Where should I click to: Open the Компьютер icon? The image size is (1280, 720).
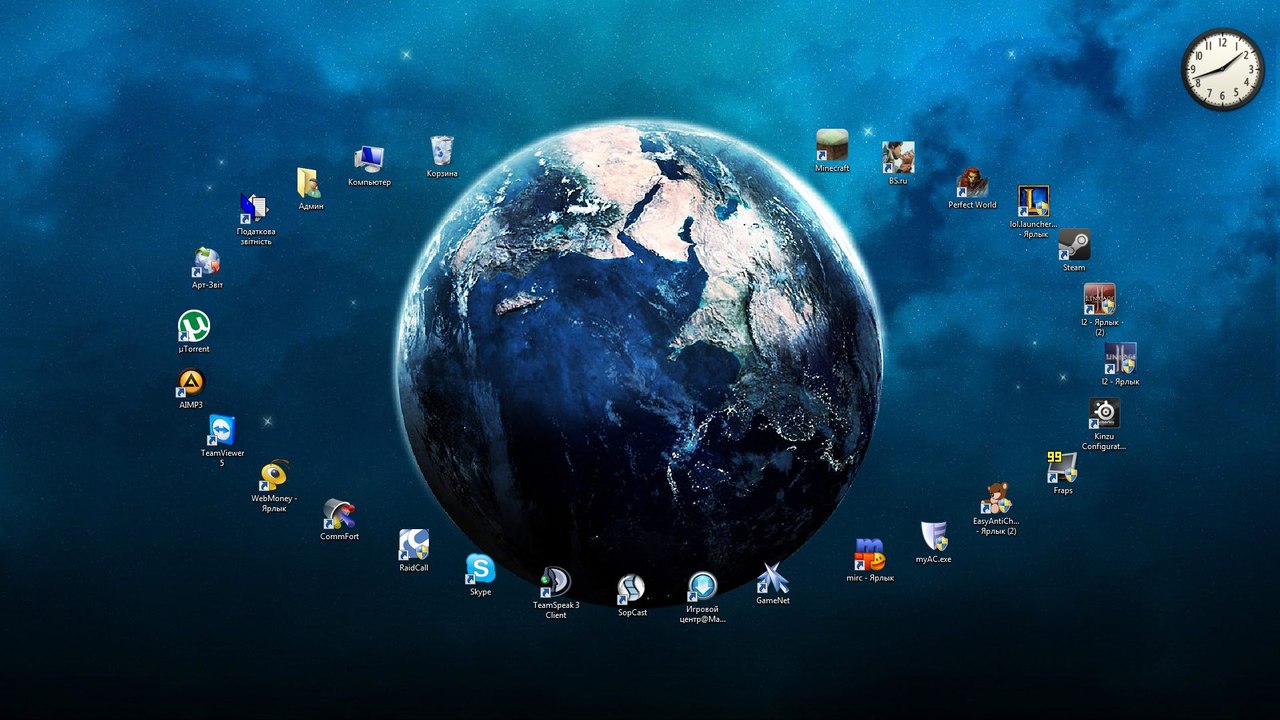click(x=369, y=159)
